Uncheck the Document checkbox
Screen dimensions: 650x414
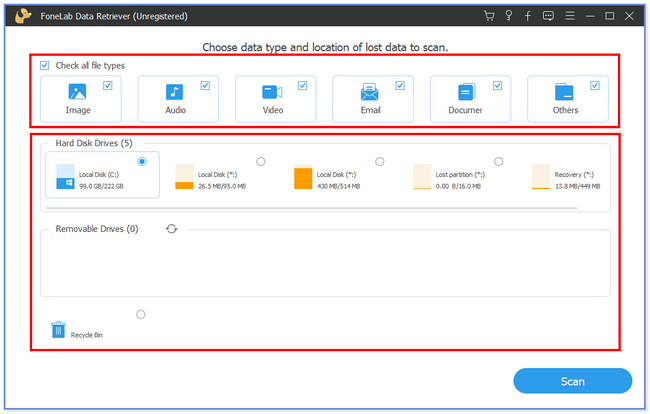point(497,85)
